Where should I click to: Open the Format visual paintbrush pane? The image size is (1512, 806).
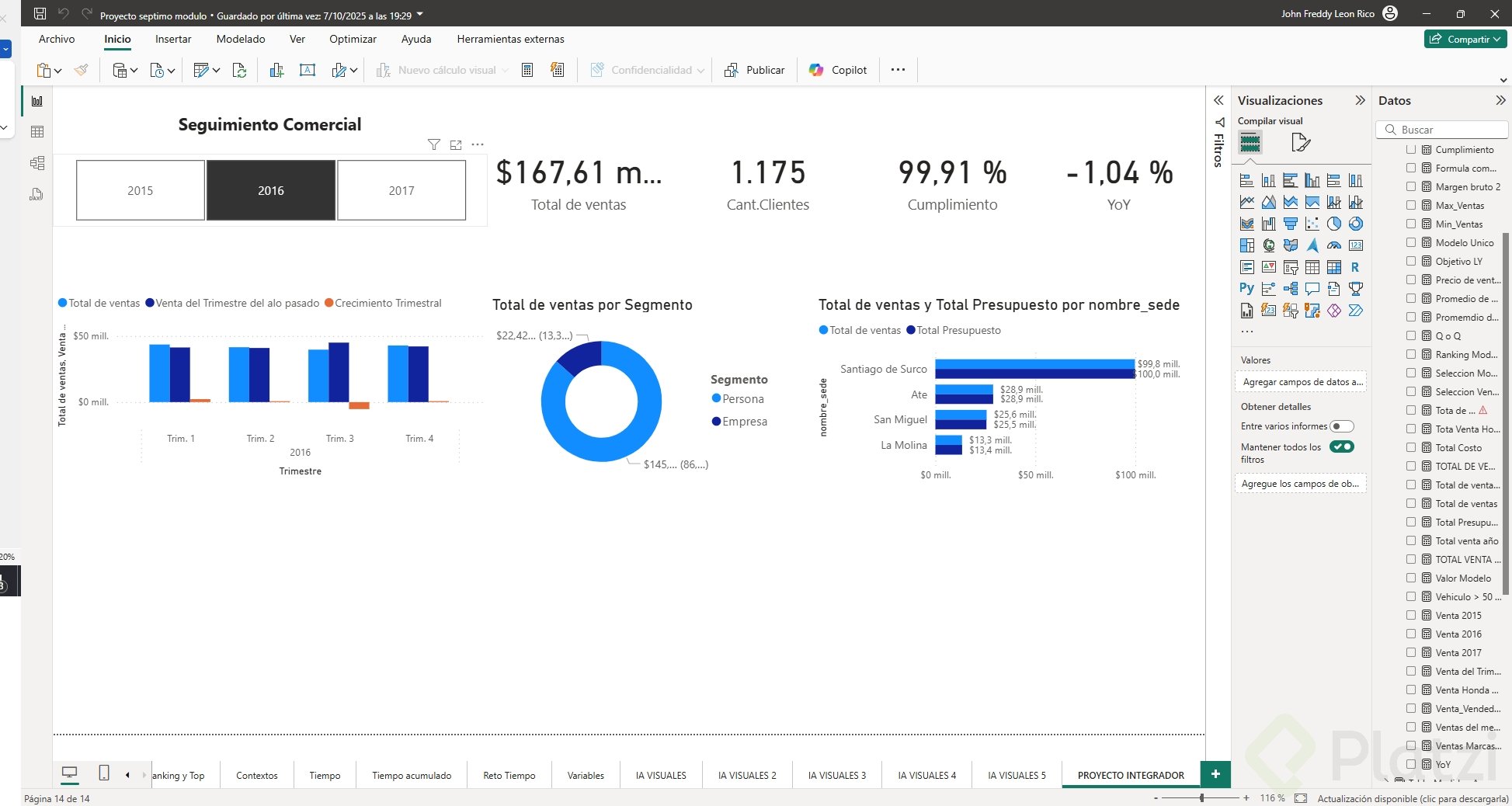(x=1300, y=143)
